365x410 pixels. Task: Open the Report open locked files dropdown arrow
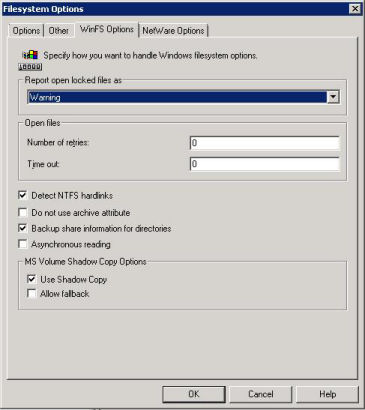[333, 97]
